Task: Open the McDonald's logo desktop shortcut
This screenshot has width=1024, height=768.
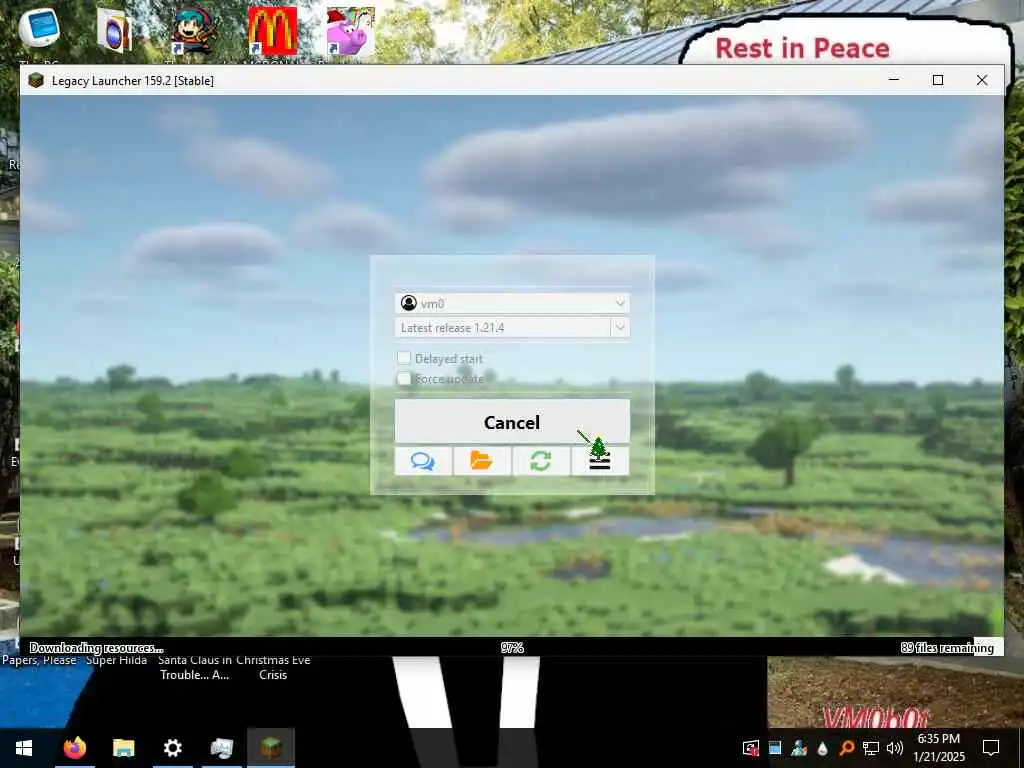Action: 272,31
